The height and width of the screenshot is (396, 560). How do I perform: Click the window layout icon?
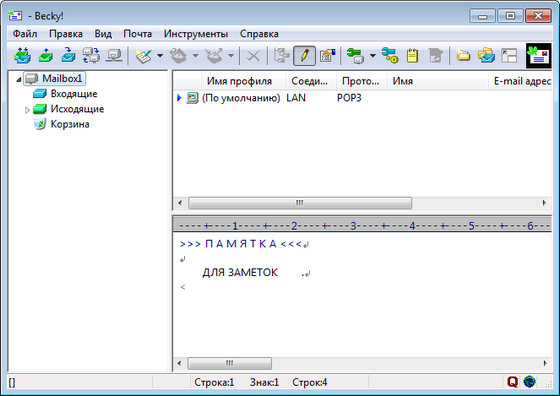(509, 56)
